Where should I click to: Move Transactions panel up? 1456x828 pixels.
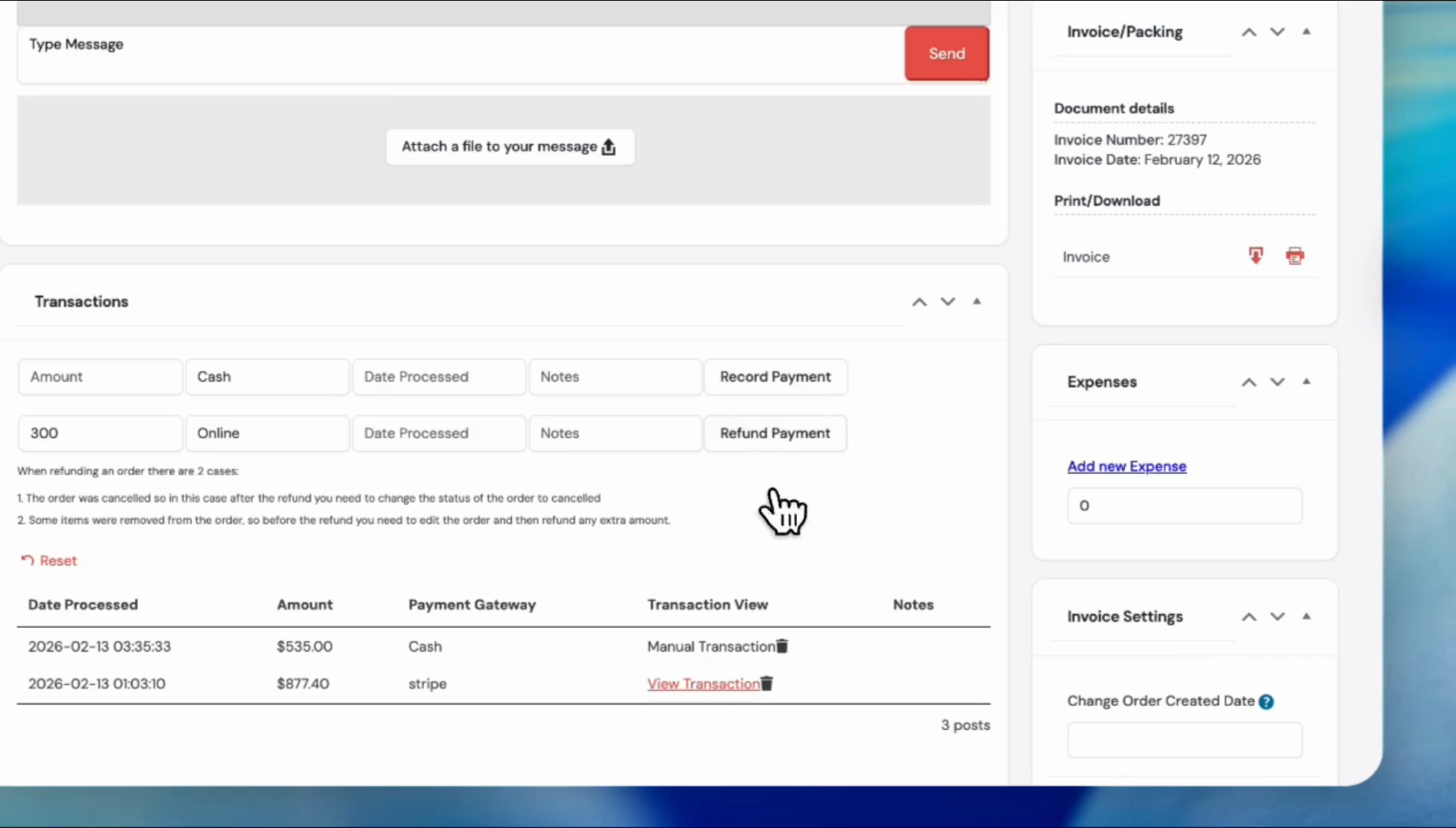point(919,302)
